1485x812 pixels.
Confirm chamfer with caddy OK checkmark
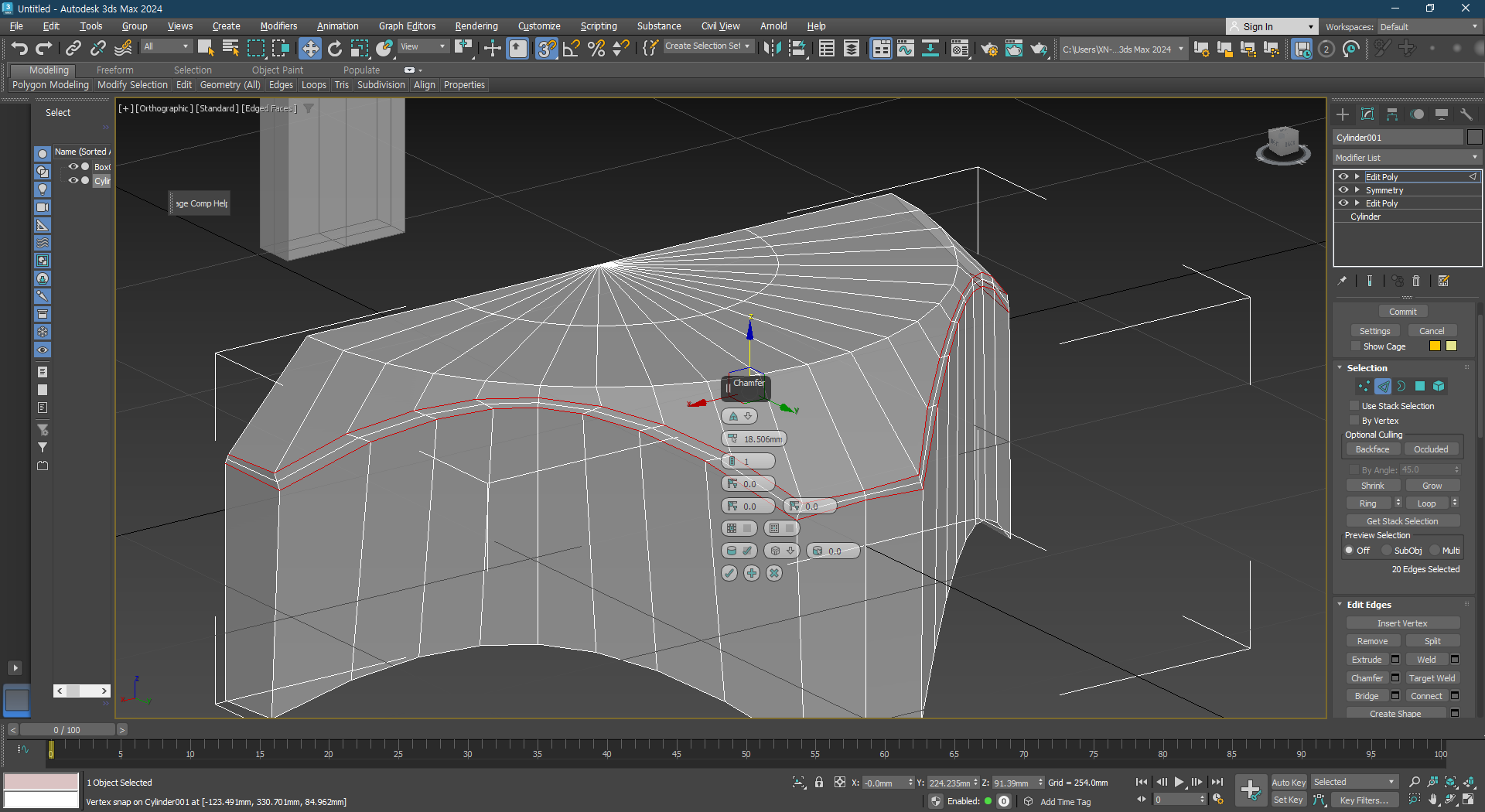click(x=729, y=573)
